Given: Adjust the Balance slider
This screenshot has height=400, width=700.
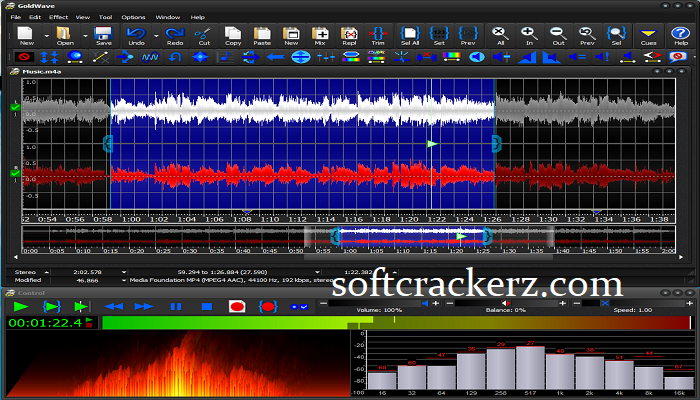Looking at the screenshot, I should coord(506,303).
